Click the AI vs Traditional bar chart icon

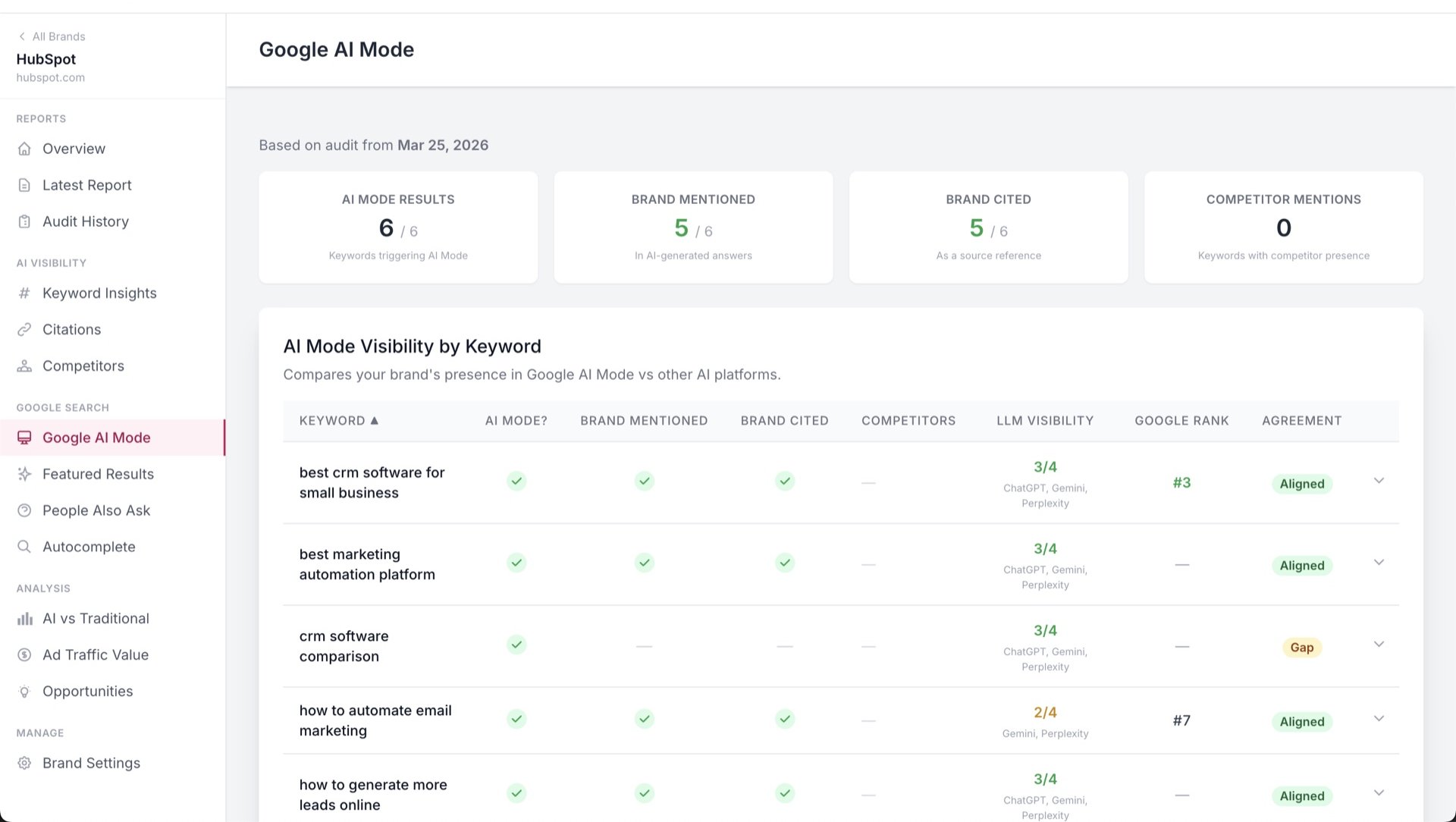point(24,618)
